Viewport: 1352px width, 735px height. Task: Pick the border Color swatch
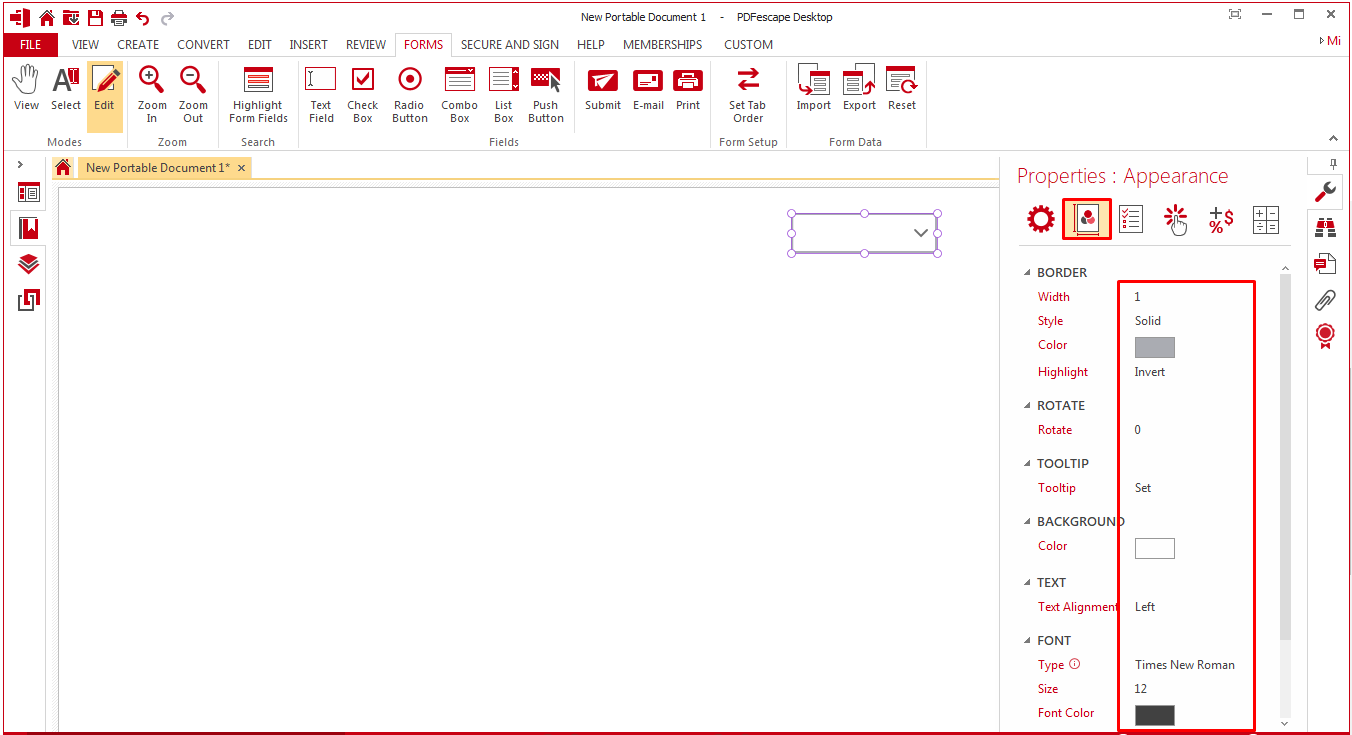1154,347
